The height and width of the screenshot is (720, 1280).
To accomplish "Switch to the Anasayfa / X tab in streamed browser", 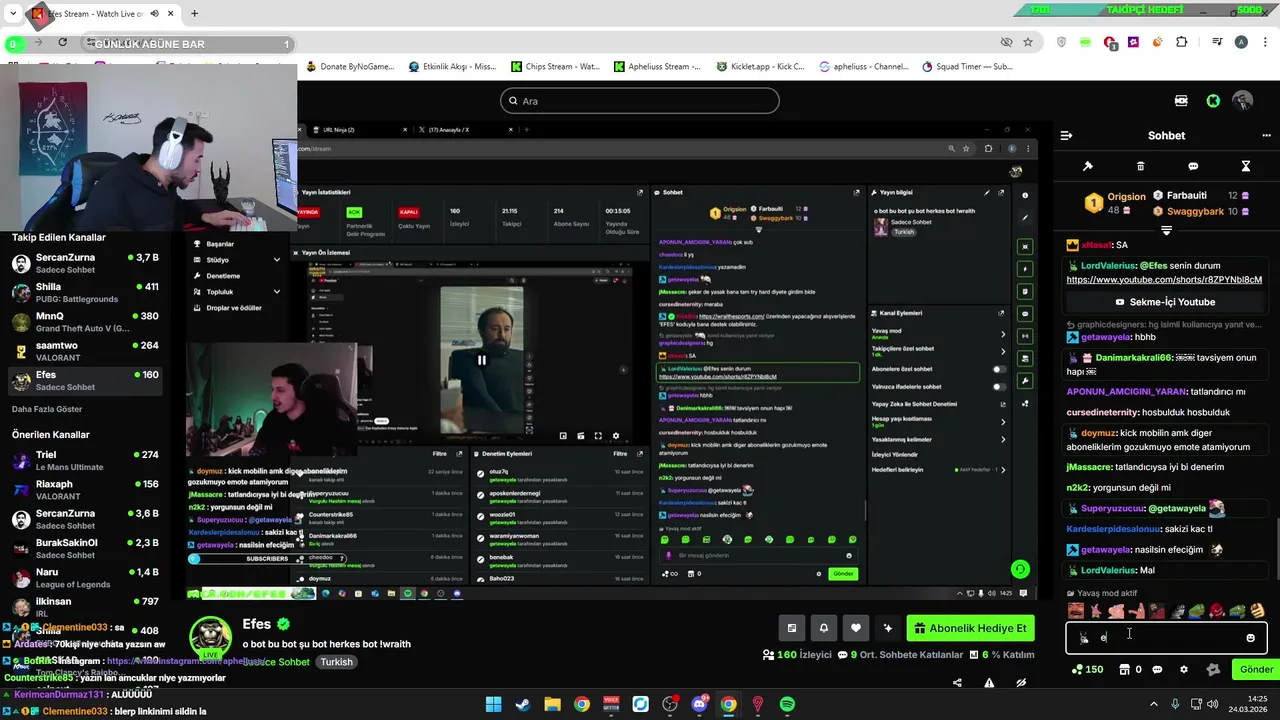I will point(464,130).
